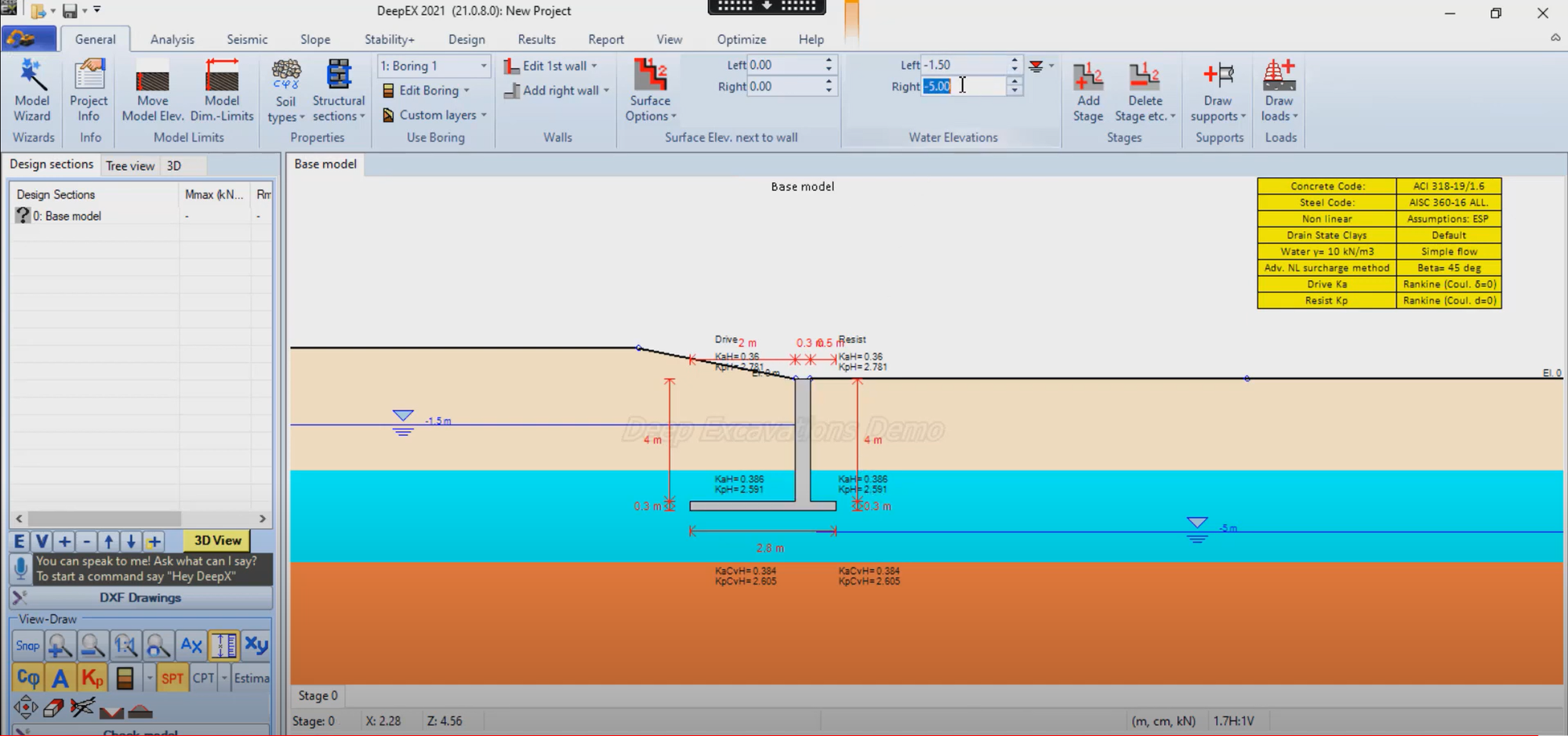The width and height of the screenshot is (1568, 736).
Task: Toggle the SPT display
Action: tap(172, 678)
